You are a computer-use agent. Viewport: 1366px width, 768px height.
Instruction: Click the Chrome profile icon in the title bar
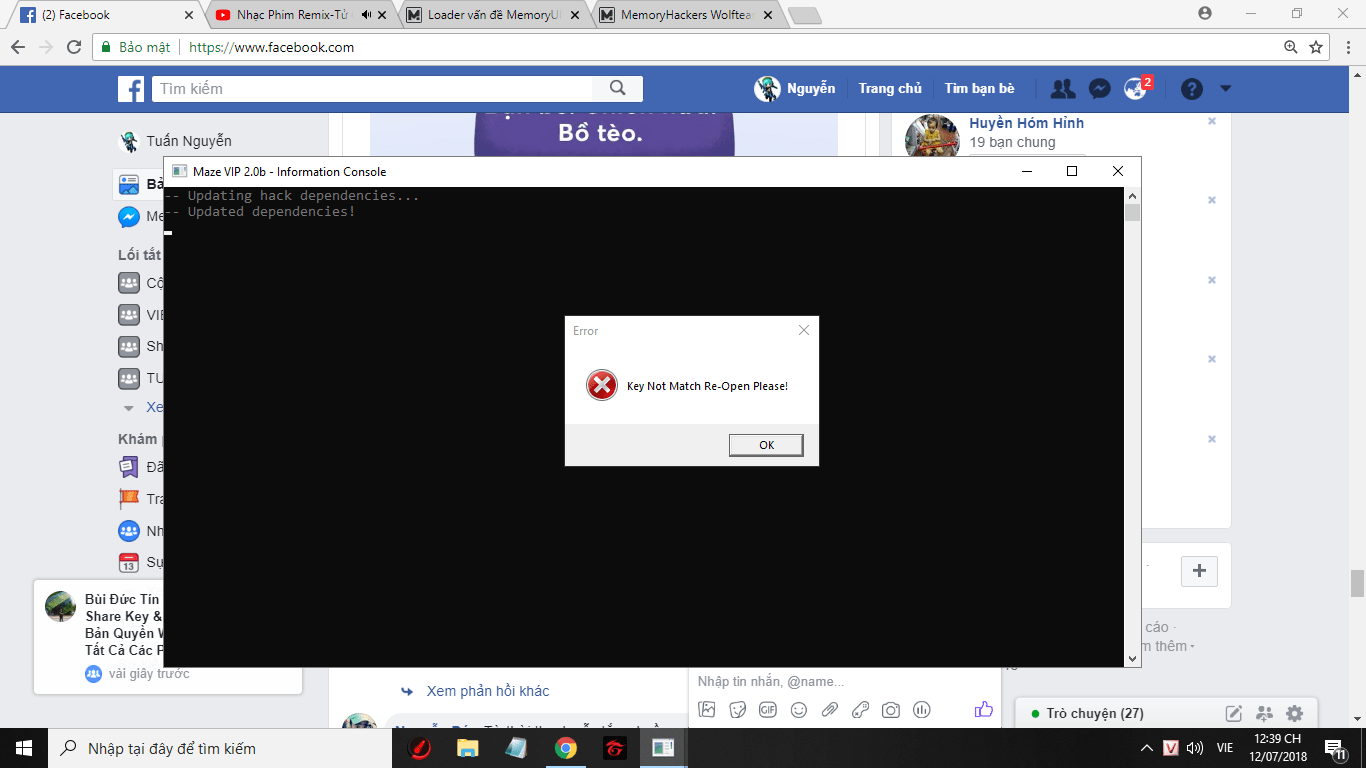pos(1205,14)
